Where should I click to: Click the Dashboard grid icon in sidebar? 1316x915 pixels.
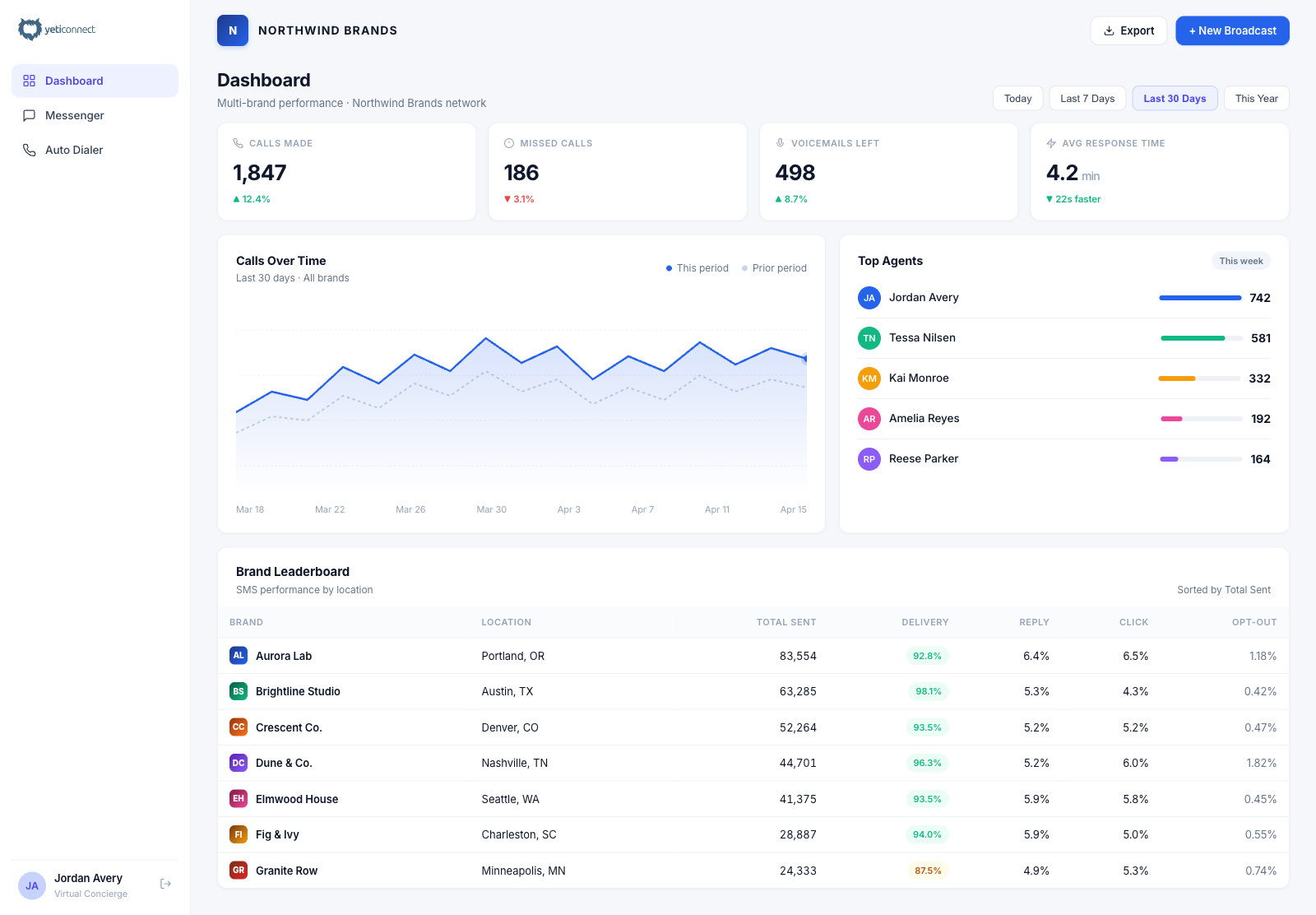[x=30, y=81]
